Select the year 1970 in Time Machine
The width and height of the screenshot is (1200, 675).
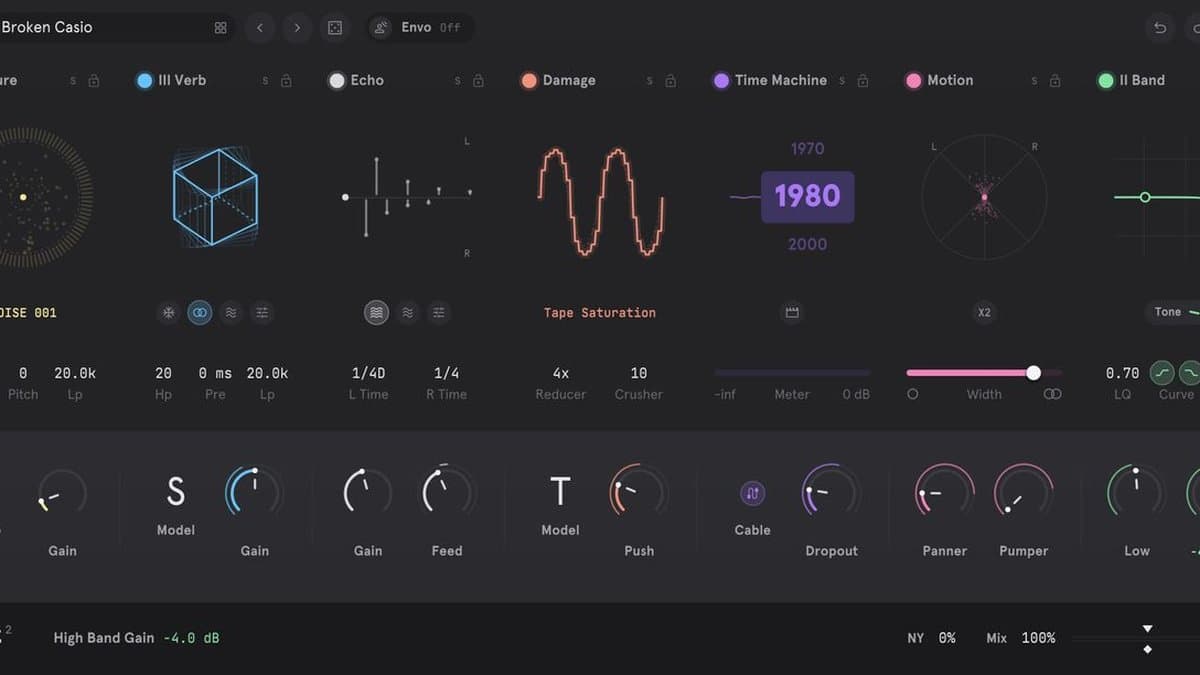pyautogui.click(x=807, y=149)
